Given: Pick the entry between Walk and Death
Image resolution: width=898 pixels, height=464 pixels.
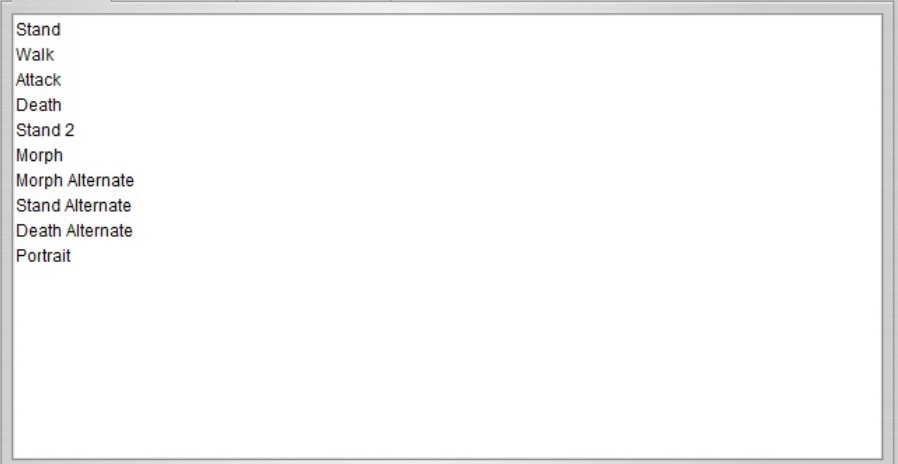Looking at the screenshot, I should pyautogui.click(x=38, y=80).
